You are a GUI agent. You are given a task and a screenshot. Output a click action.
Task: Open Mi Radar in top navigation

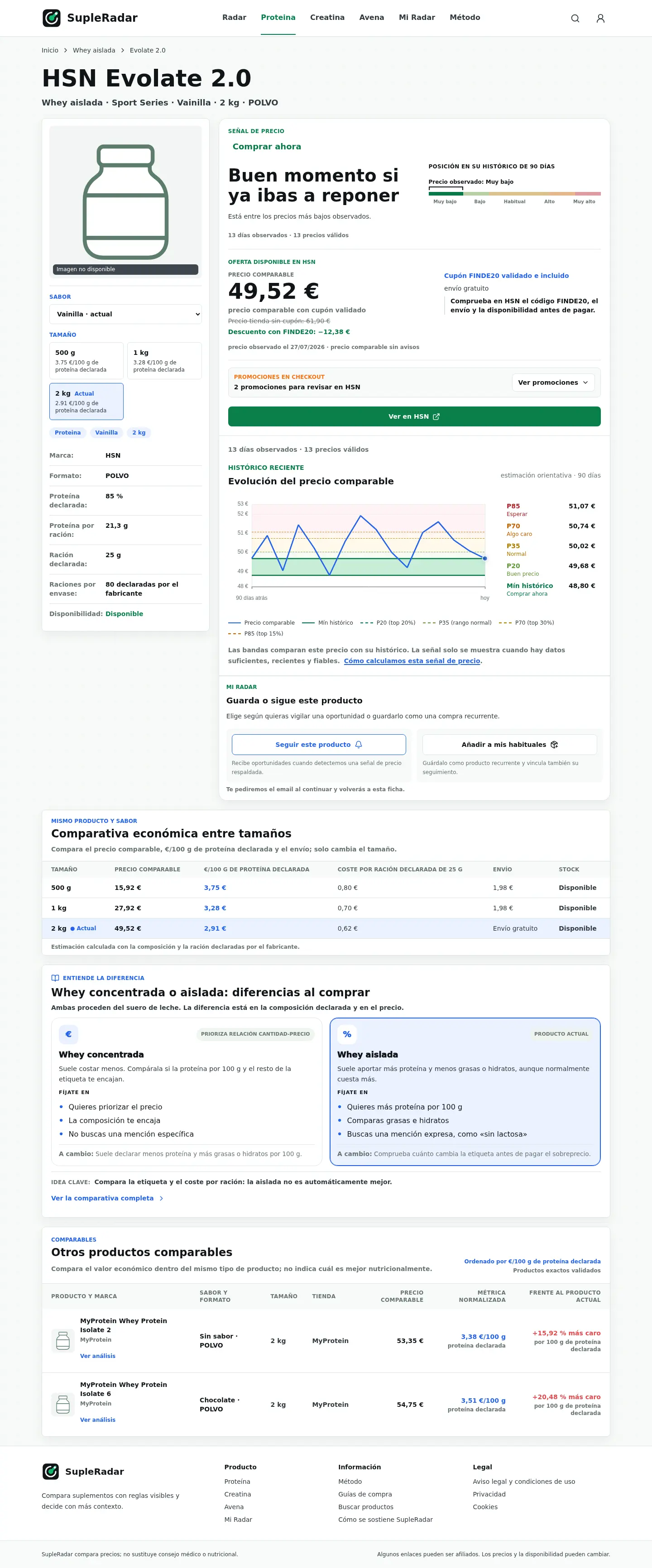coord(417,17)
